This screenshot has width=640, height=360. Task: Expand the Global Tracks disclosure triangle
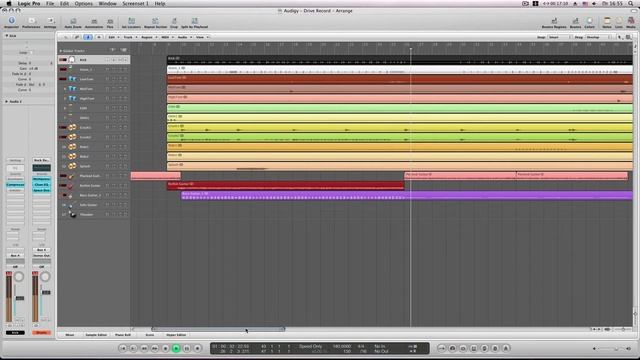tap(61, 51)
